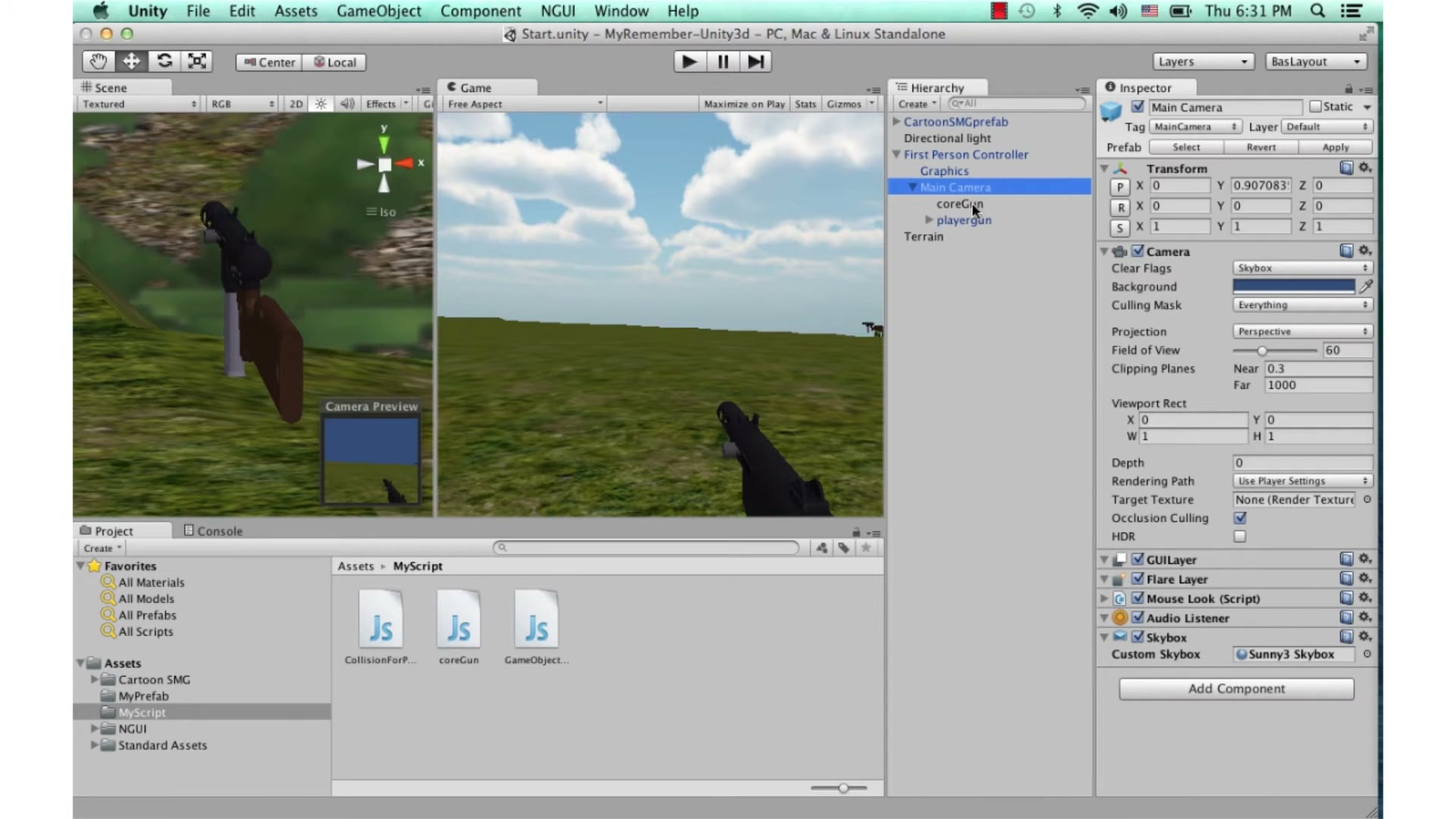
Task: Open macOS Spotlight search icon
Action: click(x=1318, y=11)
